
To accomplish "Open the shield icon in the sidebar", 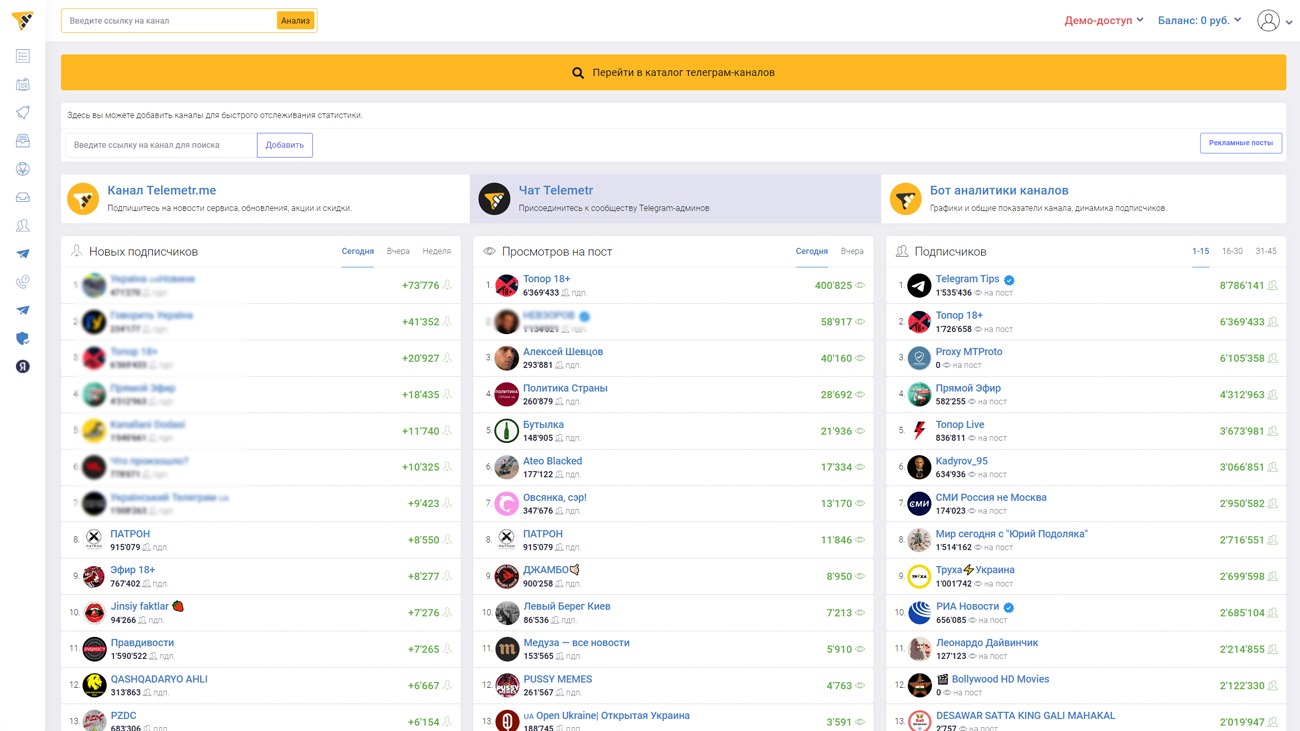I will 22,338.
